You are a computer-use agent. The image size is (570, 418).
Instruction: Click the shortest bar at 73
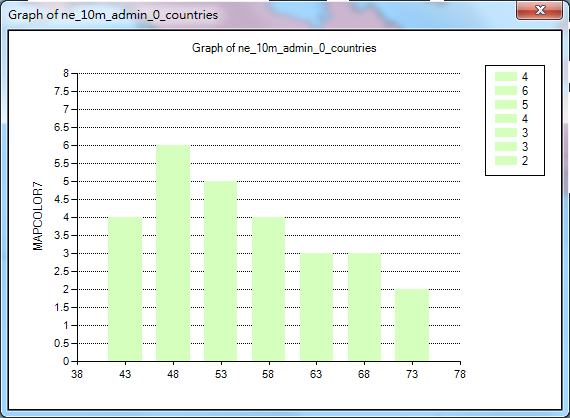(x=412, y=325)
